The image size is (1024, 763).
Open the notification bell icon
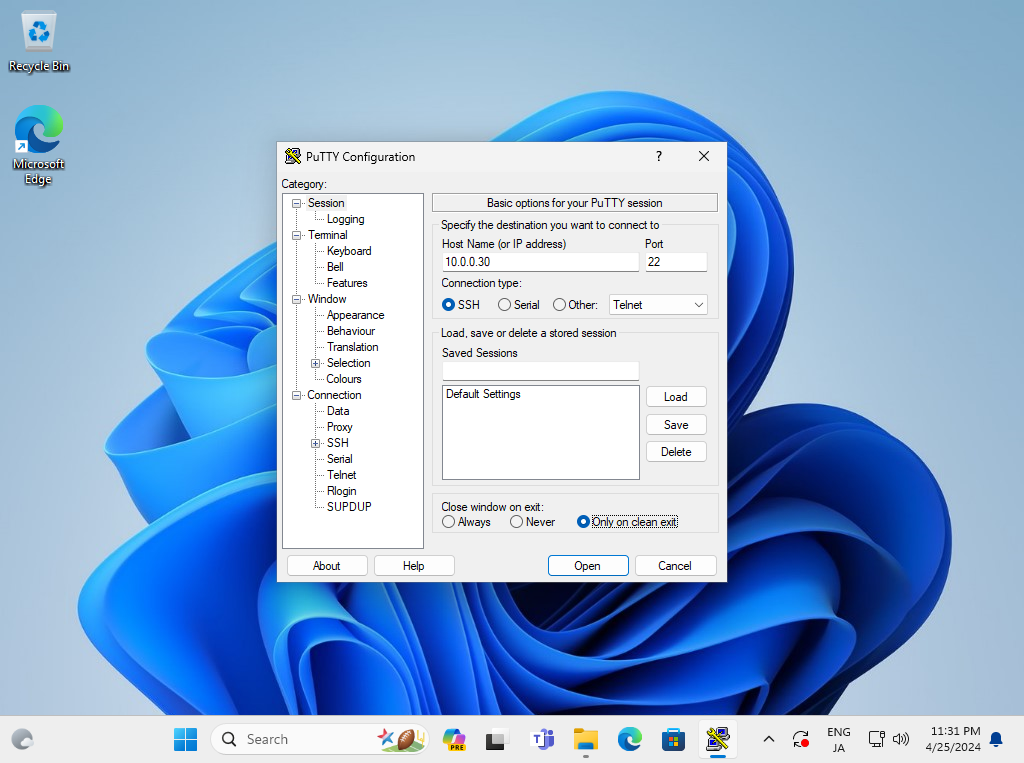click(996, 739)
